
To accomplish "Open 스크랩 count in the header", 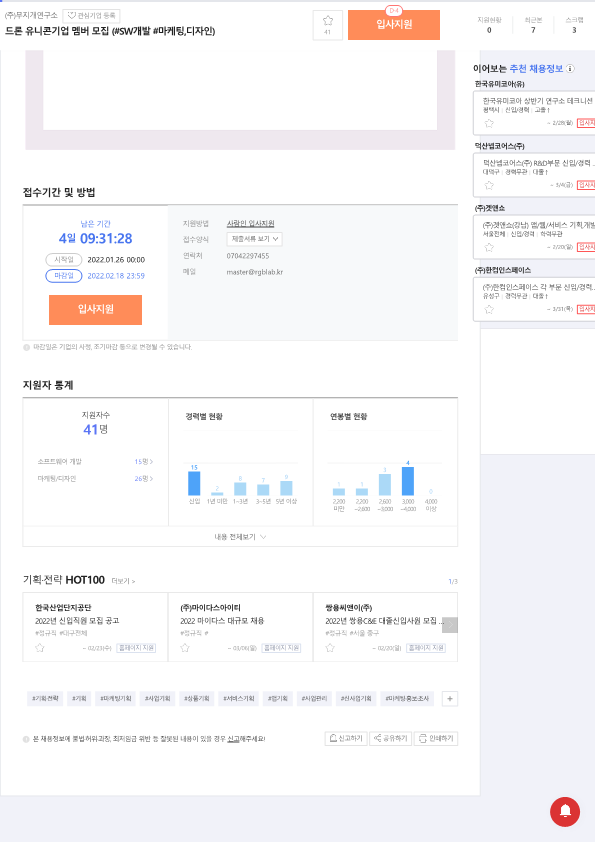I will 574,25.
